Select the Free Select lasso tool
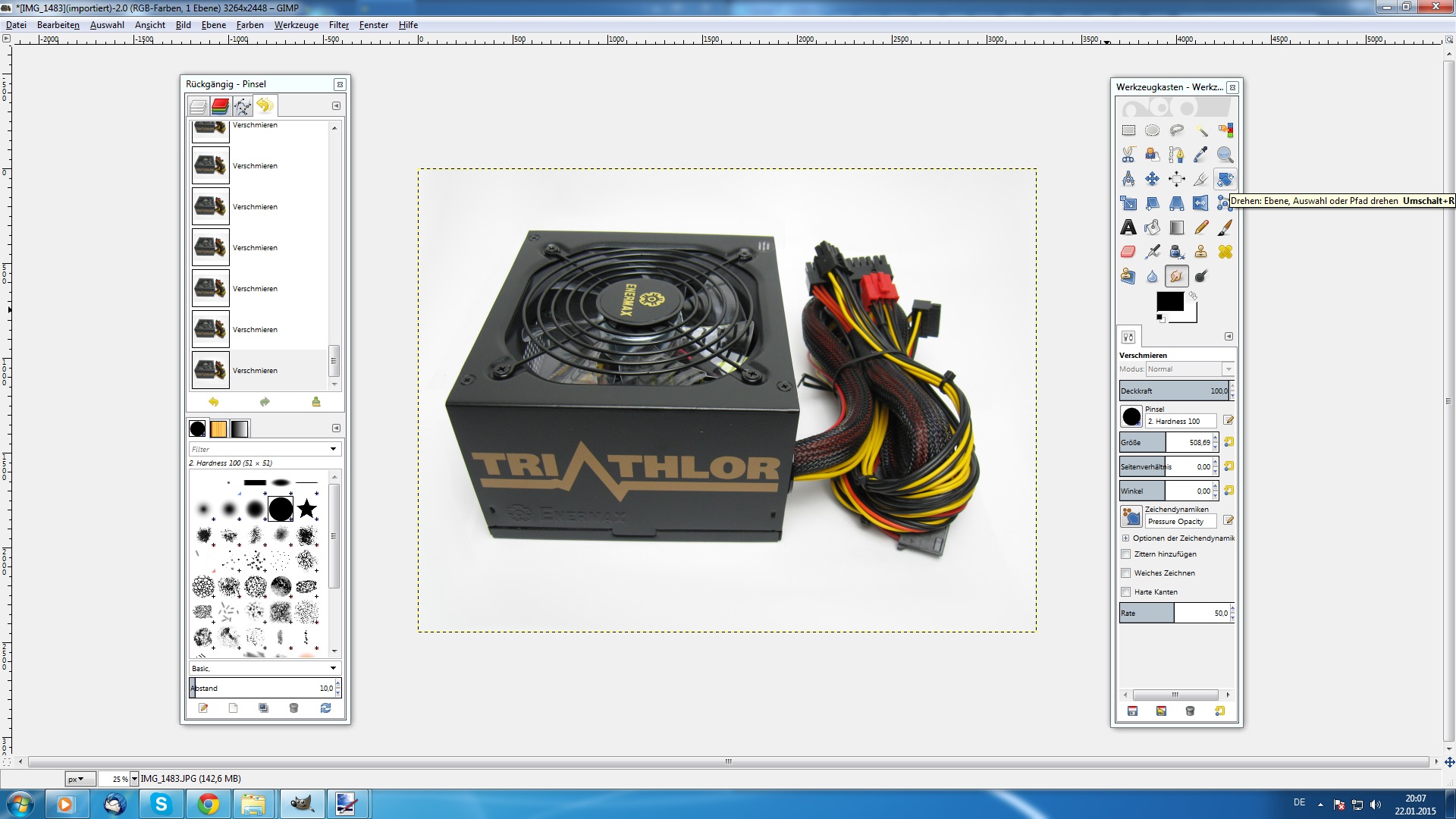This screenshot has height=819, width=1456. tap(1177, 130)
